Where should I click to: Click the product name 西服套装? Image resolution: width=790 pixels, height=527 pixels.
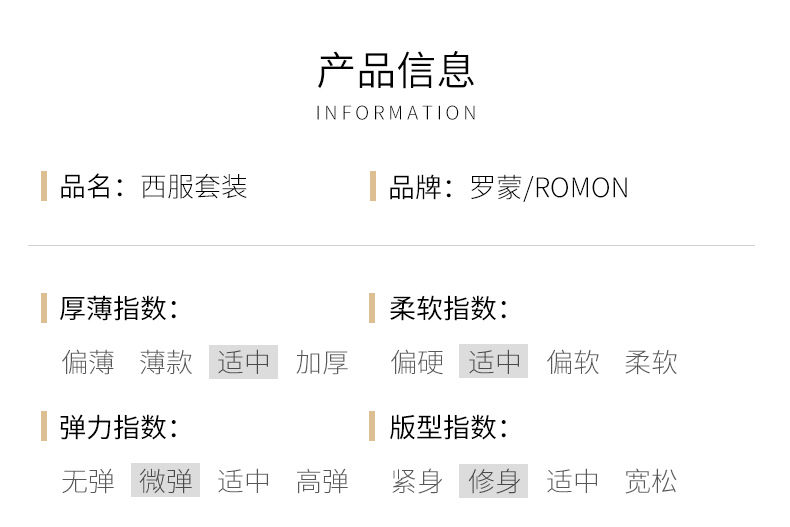coord(194,187)
